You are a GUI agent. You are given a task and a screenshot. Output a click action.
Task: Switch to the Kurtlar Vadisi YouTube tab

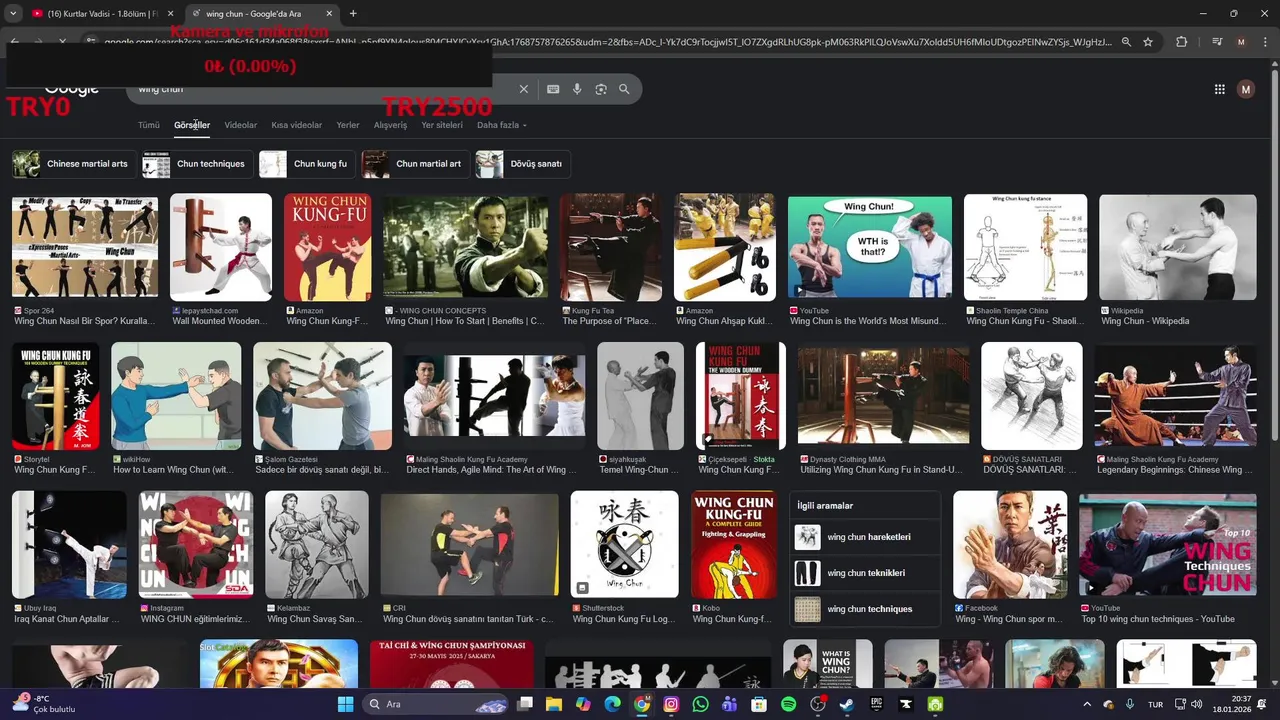click(x=94, y=13)
